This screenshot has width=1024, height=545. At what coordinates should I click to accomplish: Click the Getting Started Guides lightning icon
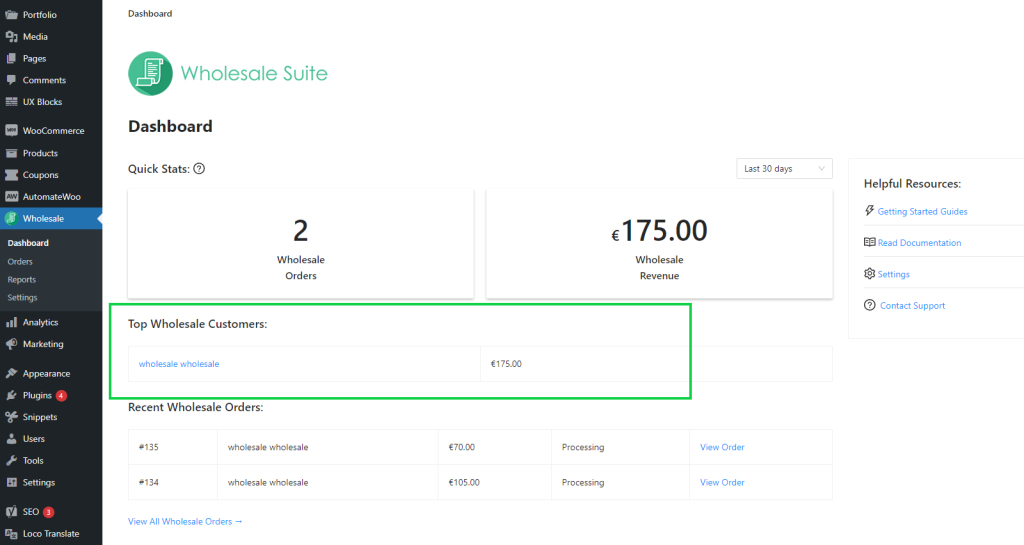869,211
